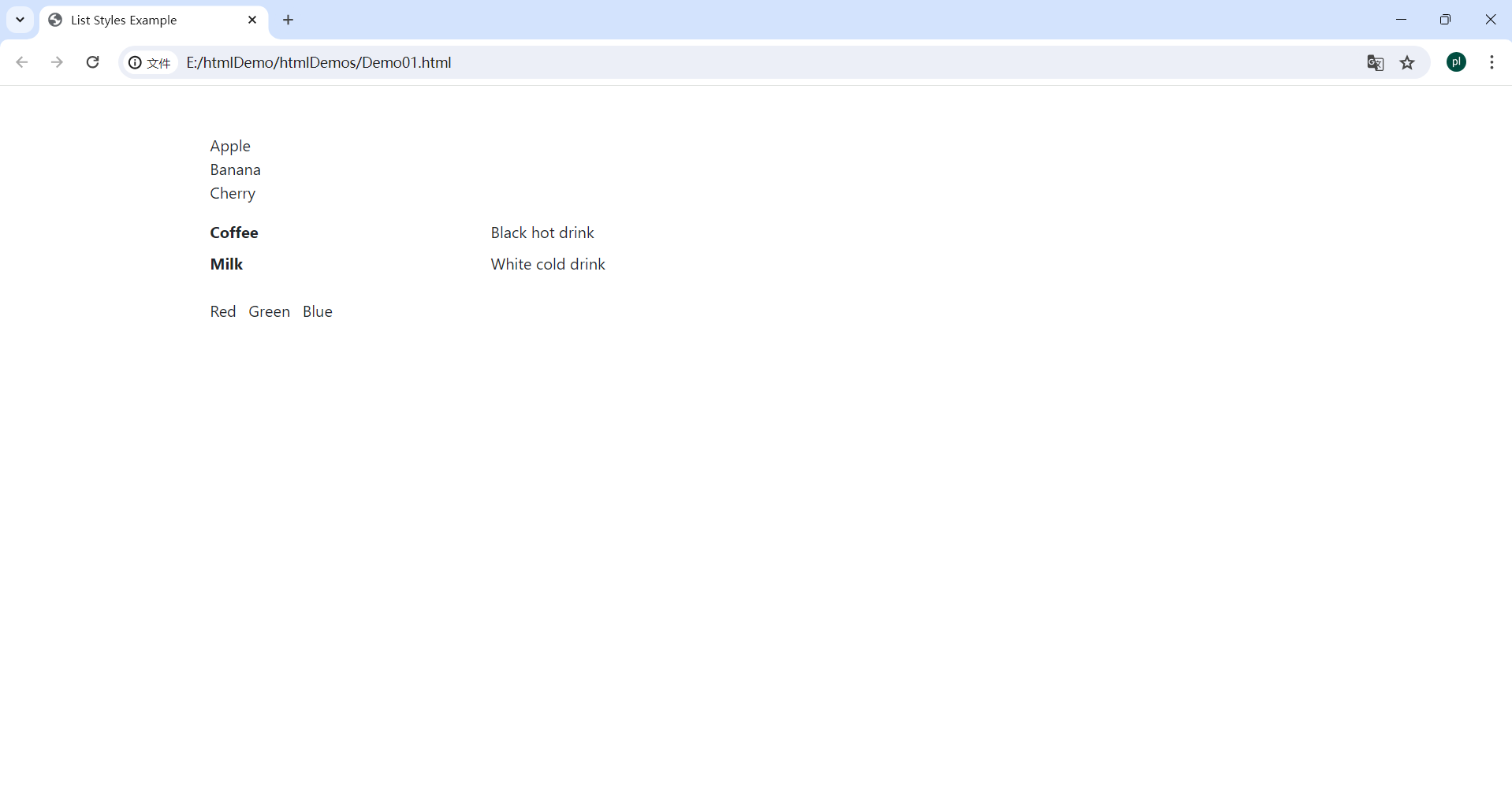The height and width of the screenshot is (800, 1512).
Task: Click the Cherry list item
Action: tap(233, 194)
